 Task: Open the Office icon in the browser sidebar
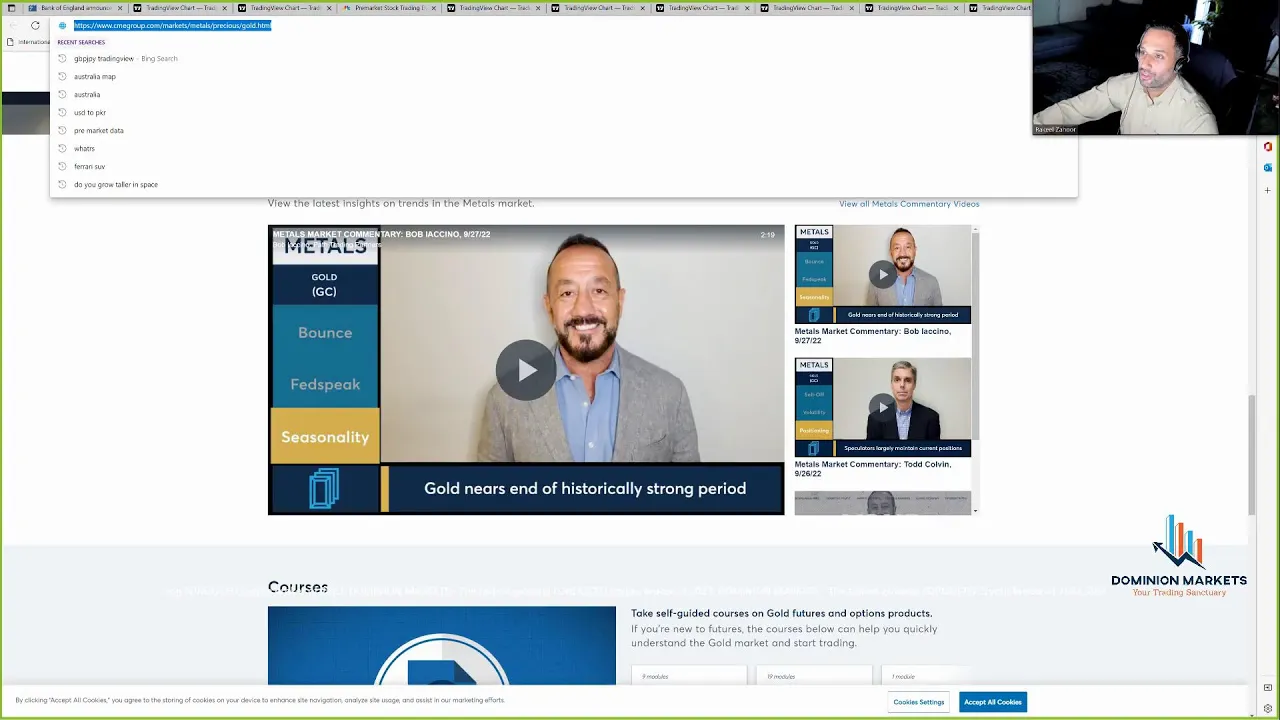[1268, 147]
